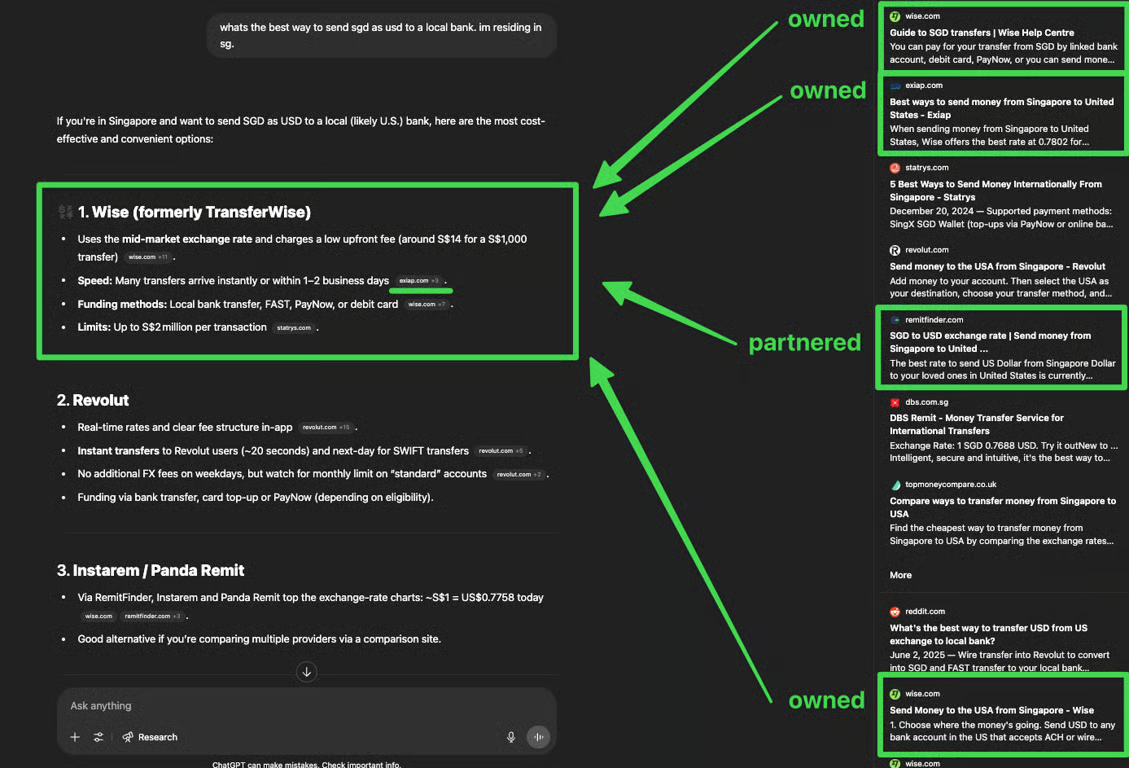The width and height of the screenshot is (1129, 768).
Task: Click the plus attach icon in composer
Action: pos(75,737)
